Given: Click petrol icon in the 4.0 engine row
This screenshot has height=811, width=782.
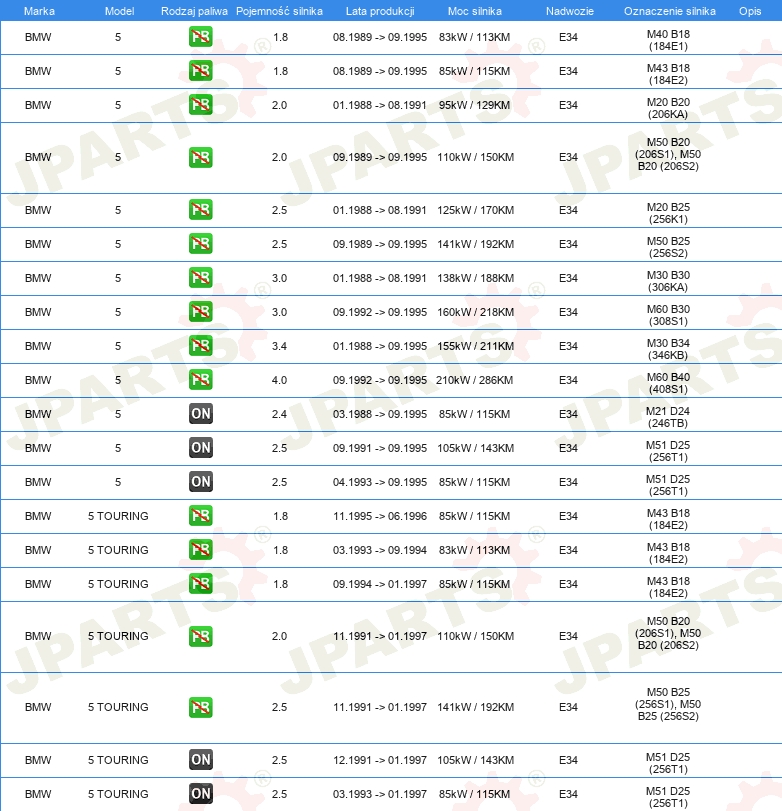Looking at the screenshot, I should pyautogui.click(x=201, y=380).
